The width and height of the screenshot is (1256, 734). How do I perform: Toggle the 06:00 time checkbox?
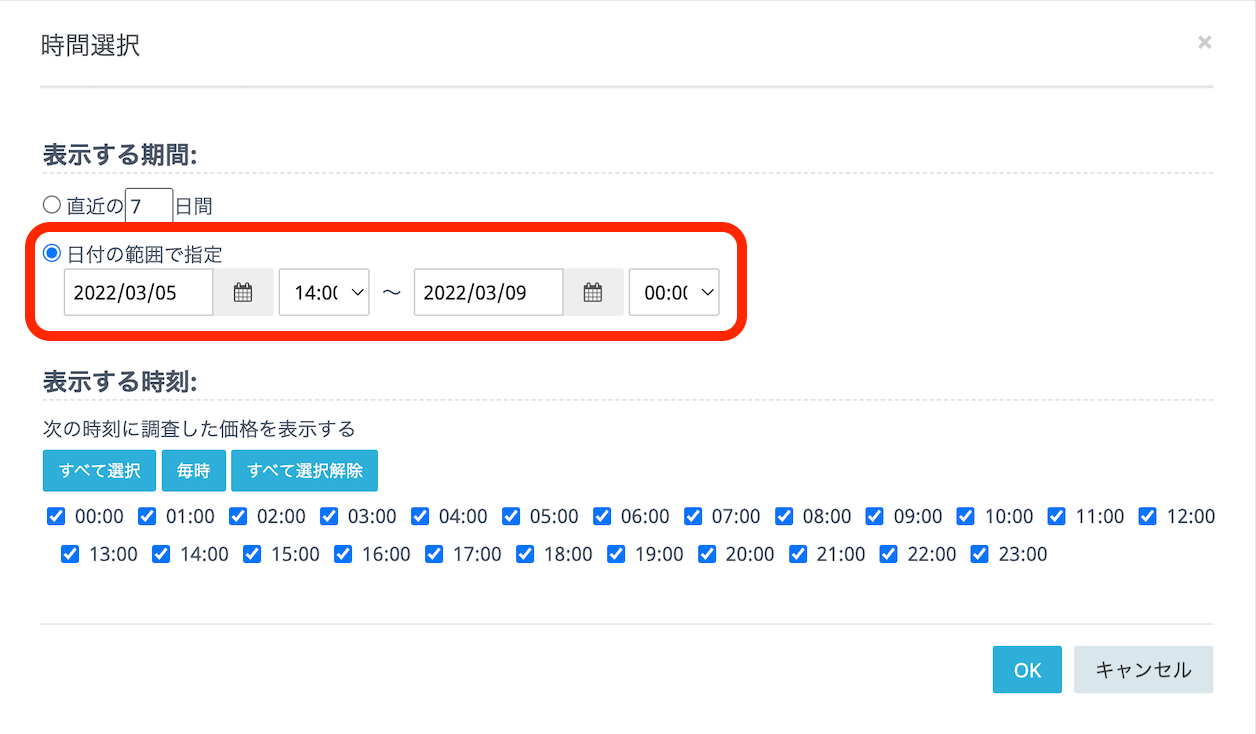pyautogui.click(x=603, y=516)
